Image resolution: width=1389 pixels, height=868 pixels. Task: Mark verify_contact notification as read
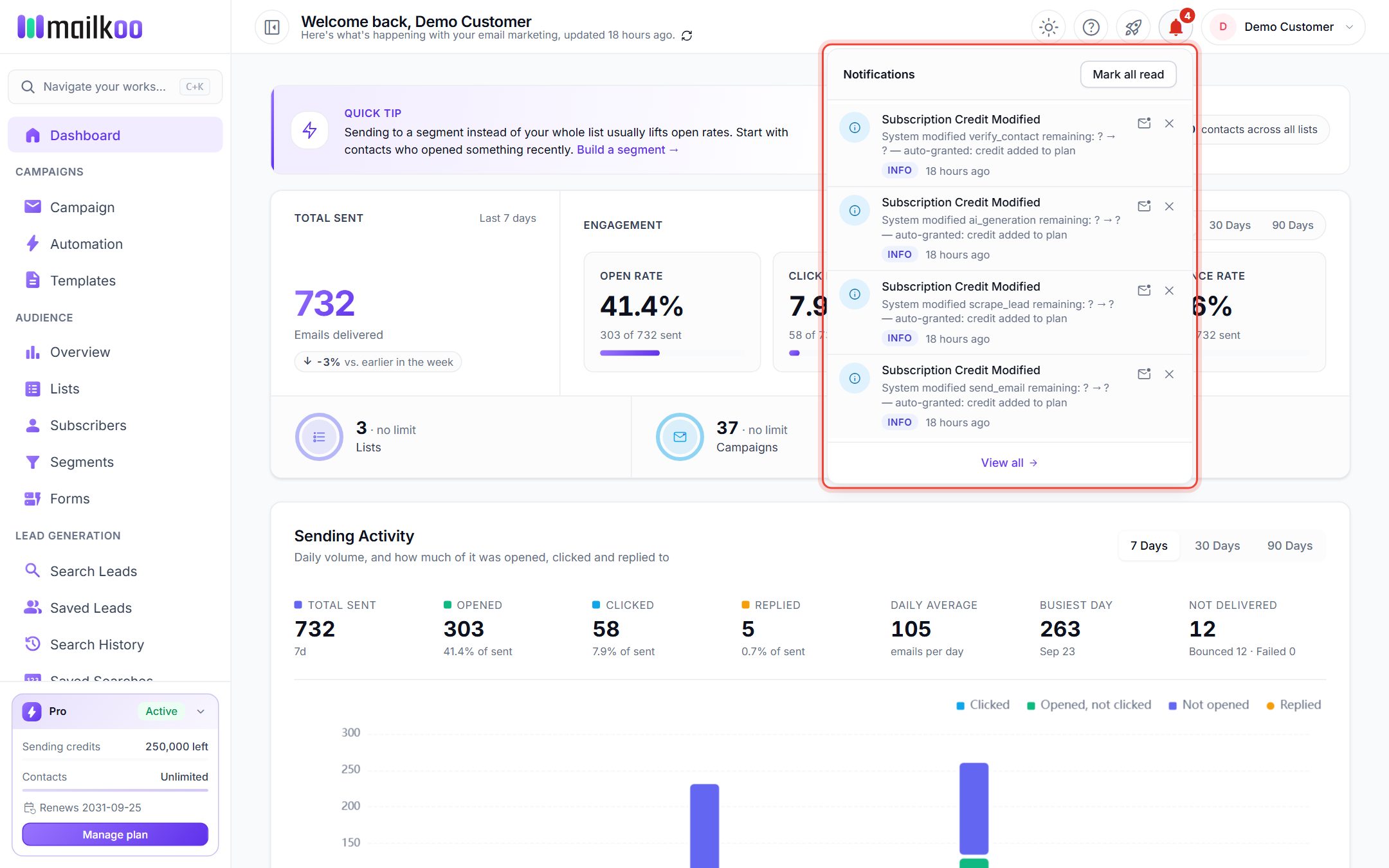[1144, 123]
